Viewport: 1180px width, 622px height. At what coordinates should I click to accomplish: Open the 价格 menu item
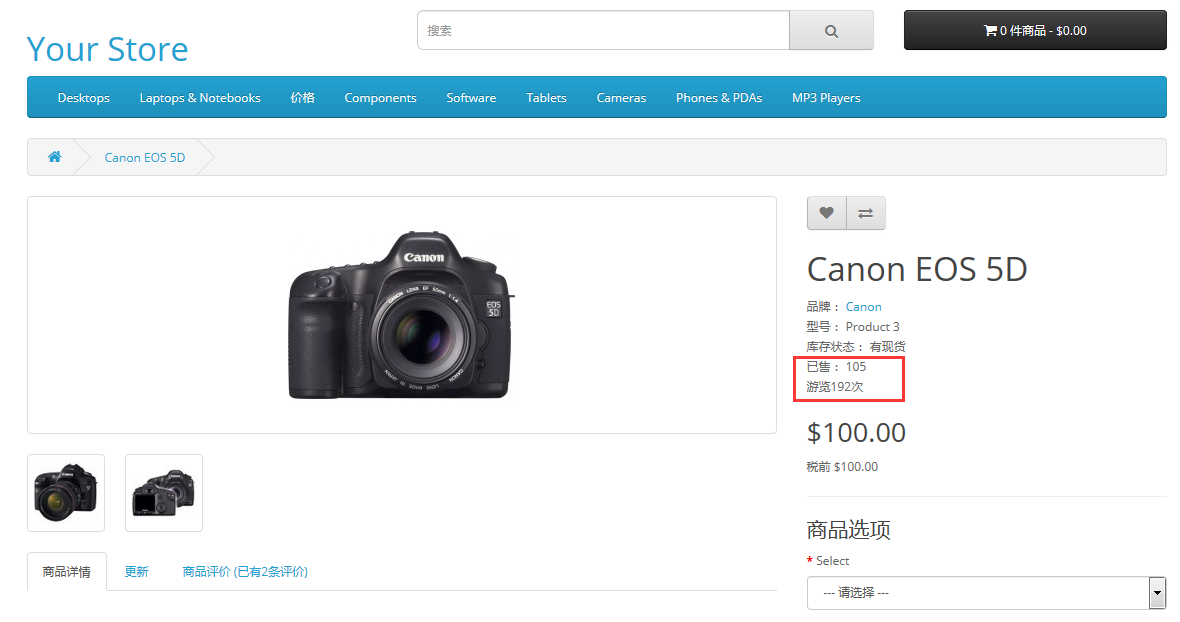tap(303, 98)
